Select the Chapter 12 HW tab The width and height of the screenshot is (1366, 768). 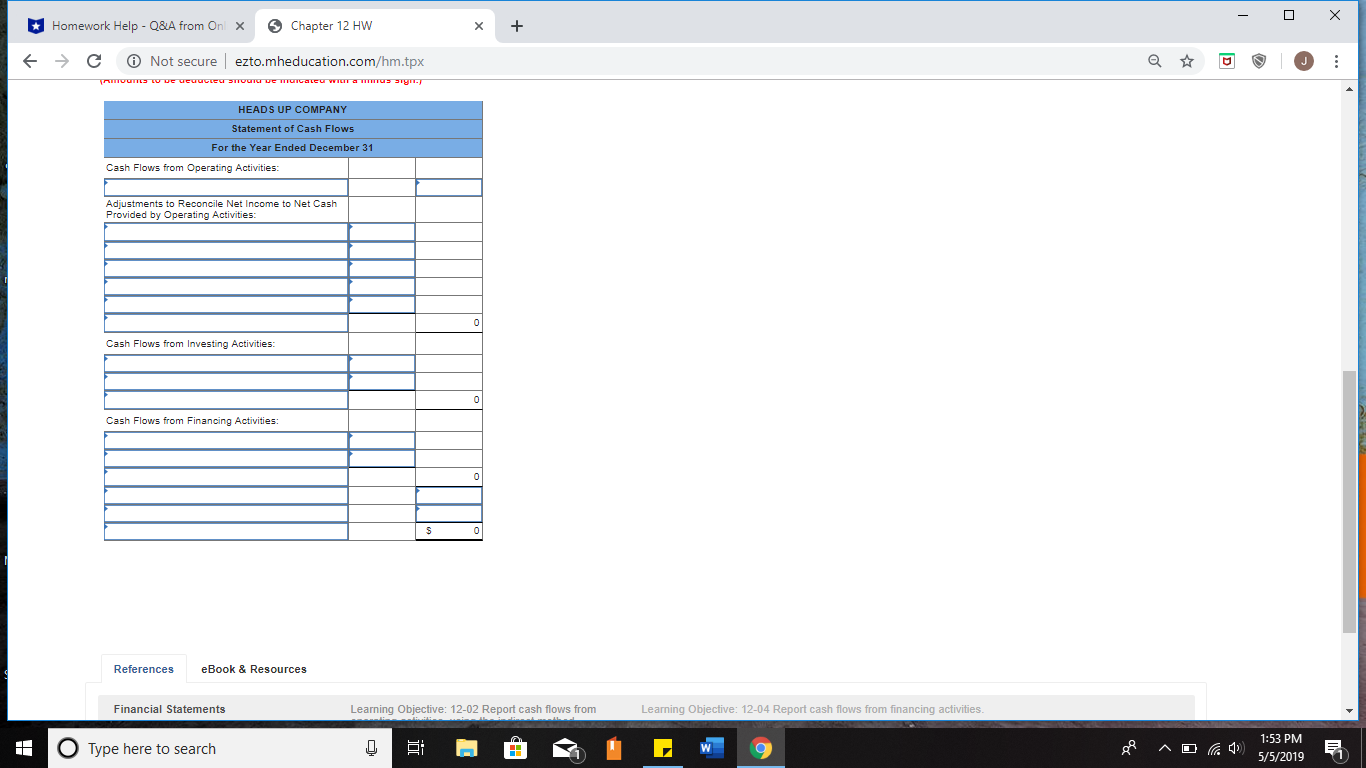tap(375, 26)
